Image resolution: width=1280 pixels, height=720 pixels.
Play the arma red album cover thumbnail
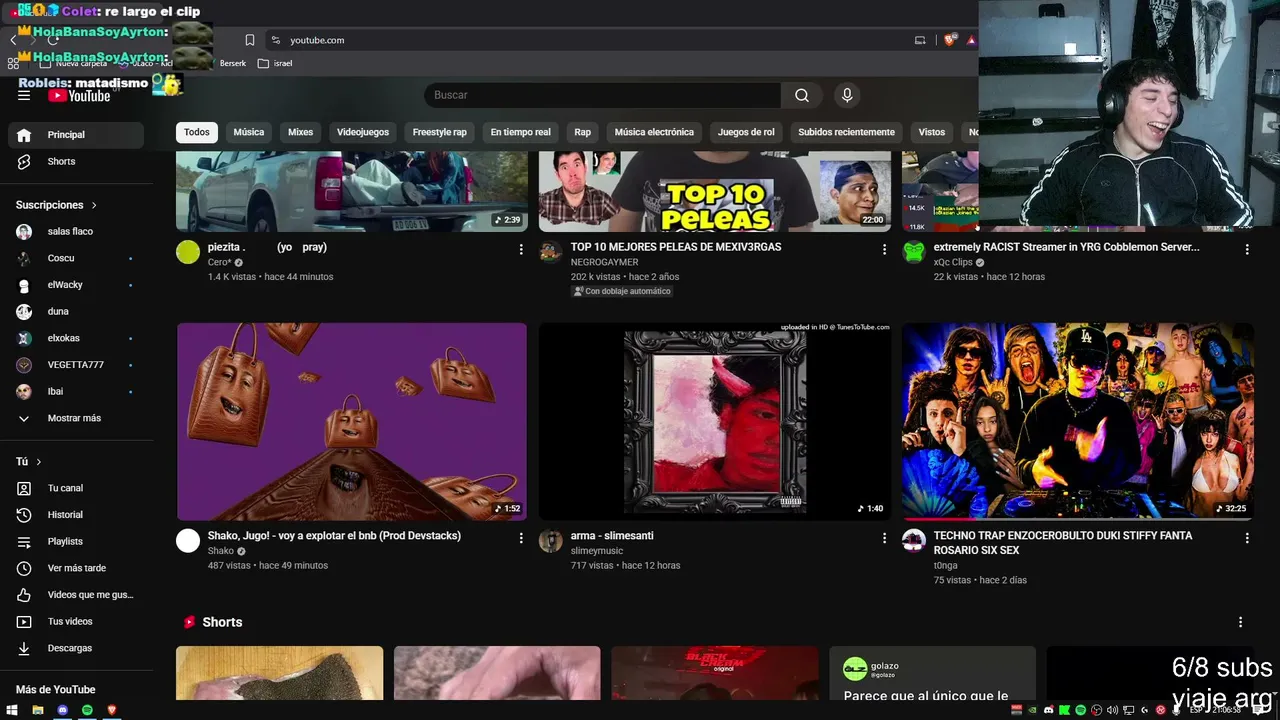pyautogui.click(x=715, y=421)
